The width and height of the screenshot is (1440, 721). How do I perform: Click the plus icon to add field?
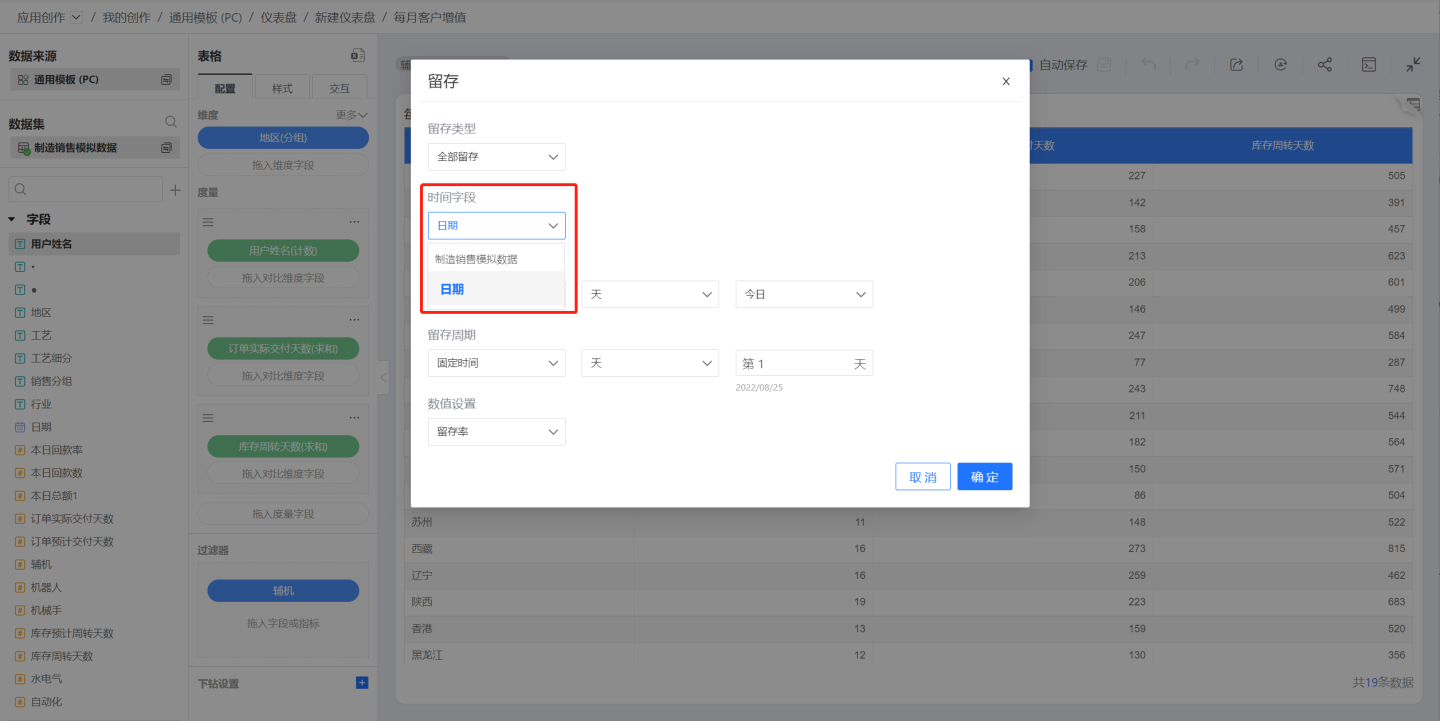pyautogui.click(x=175, y=189)
